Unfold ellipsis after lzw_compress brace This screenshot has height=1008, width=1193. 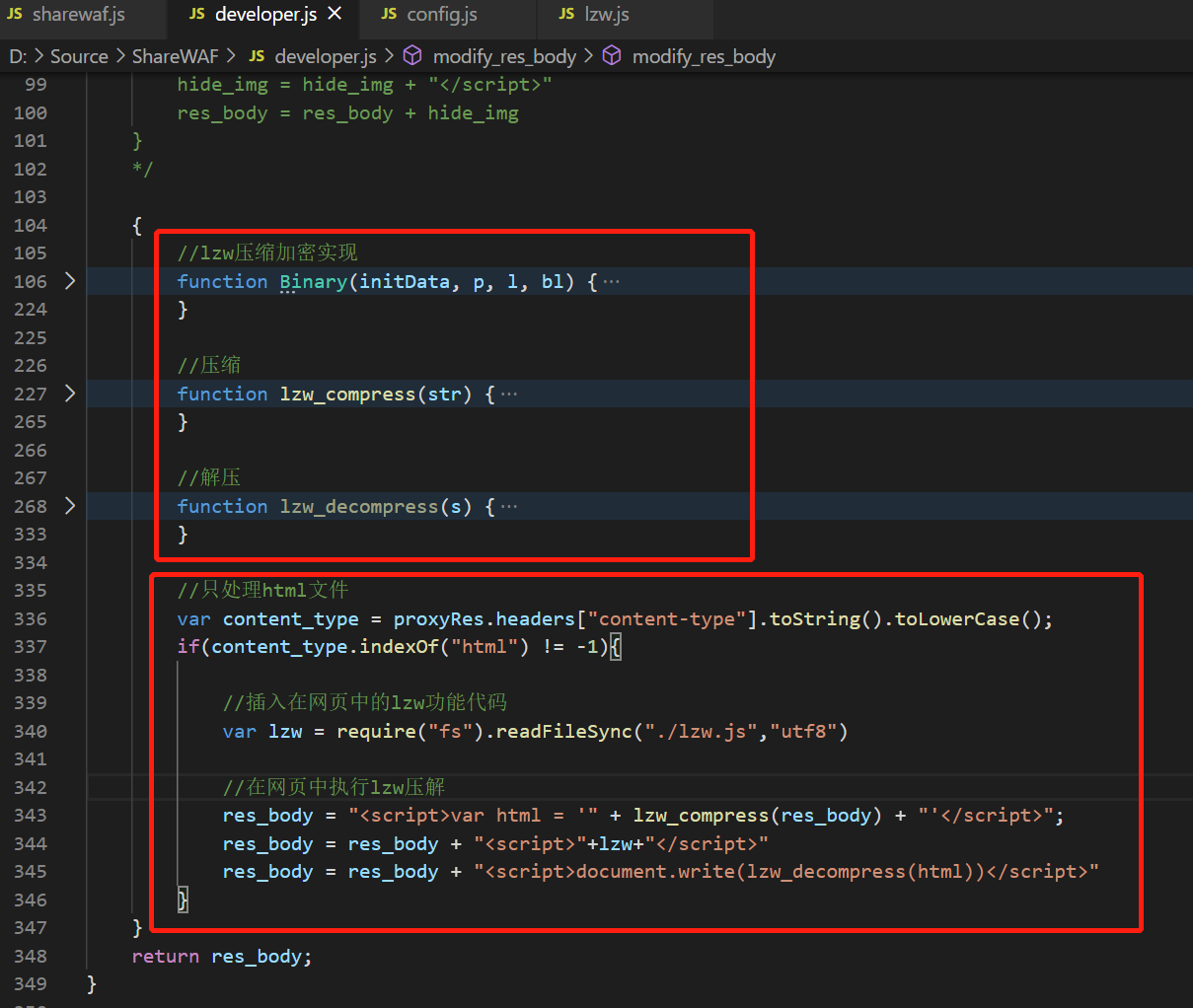(x=509, y=395)
